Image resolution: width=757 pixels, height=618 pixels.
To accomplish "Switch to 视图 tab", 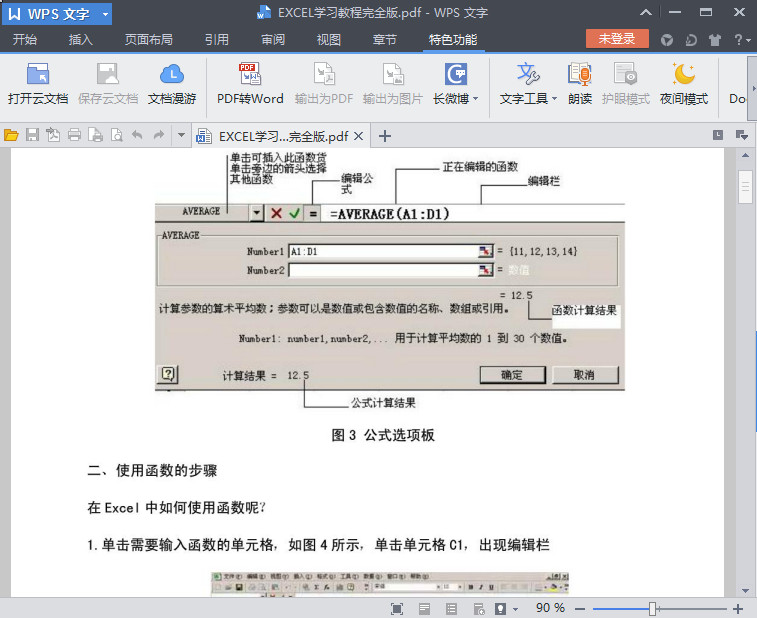I will [x=329, y=40].
